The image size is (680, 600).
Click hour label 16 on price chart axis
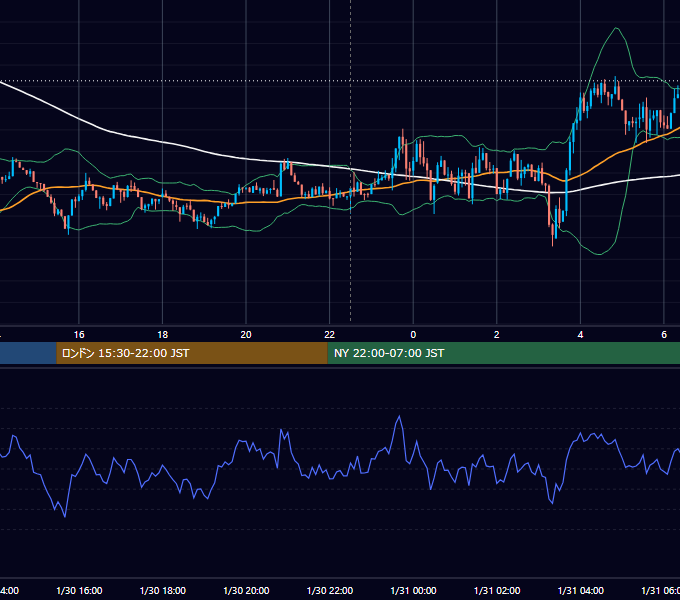click(x=79, y=334)
